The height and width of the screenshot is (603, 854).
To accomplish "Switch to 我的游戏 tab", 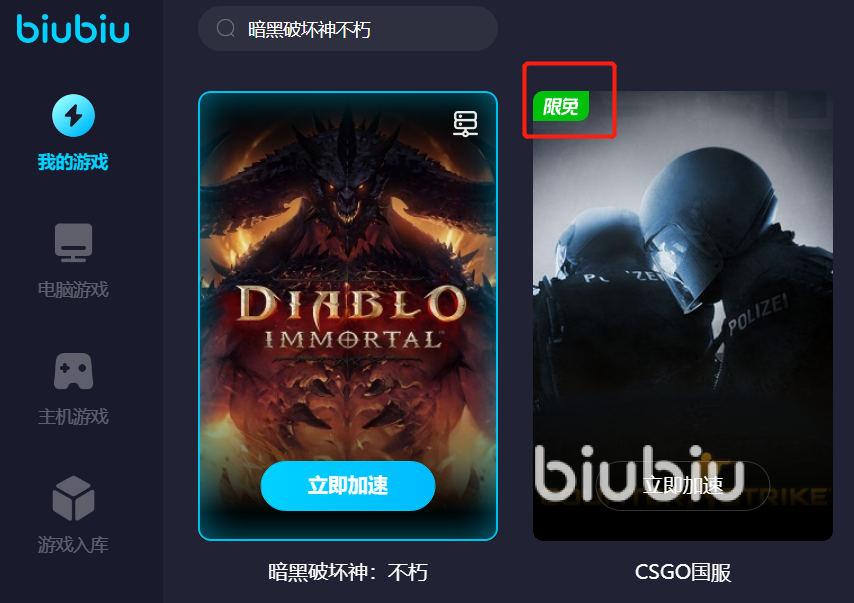I will point(73,162).
